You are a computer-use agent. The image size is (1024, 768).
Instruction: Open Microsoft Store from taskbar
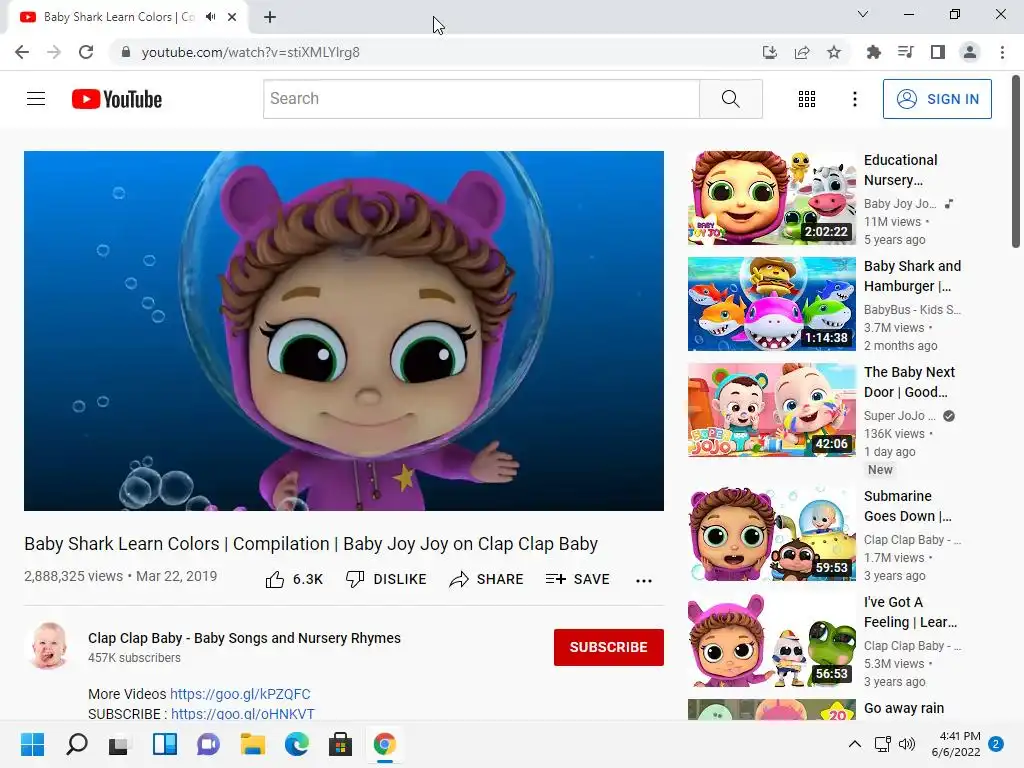click(340, 744)
